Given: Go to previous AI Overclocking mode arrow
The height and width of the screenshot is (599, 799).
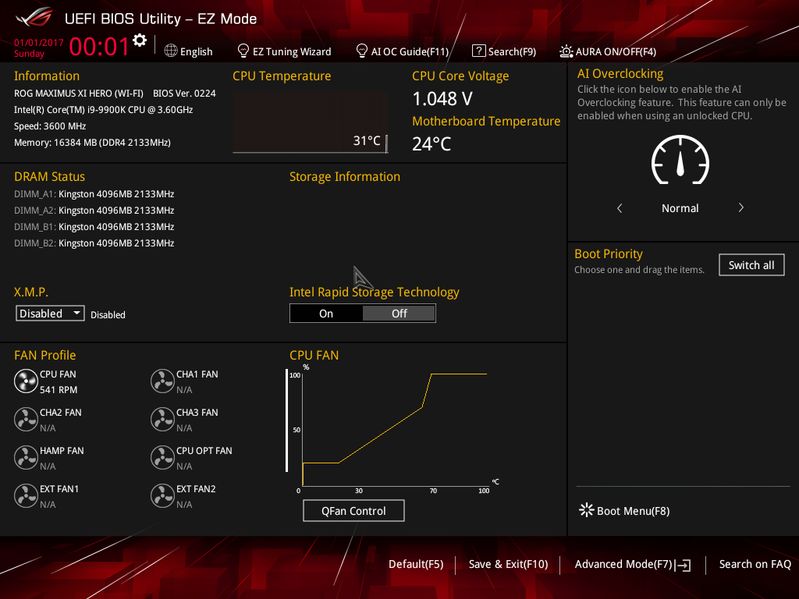Looking at the screenshot, I should tap(620, 208).
